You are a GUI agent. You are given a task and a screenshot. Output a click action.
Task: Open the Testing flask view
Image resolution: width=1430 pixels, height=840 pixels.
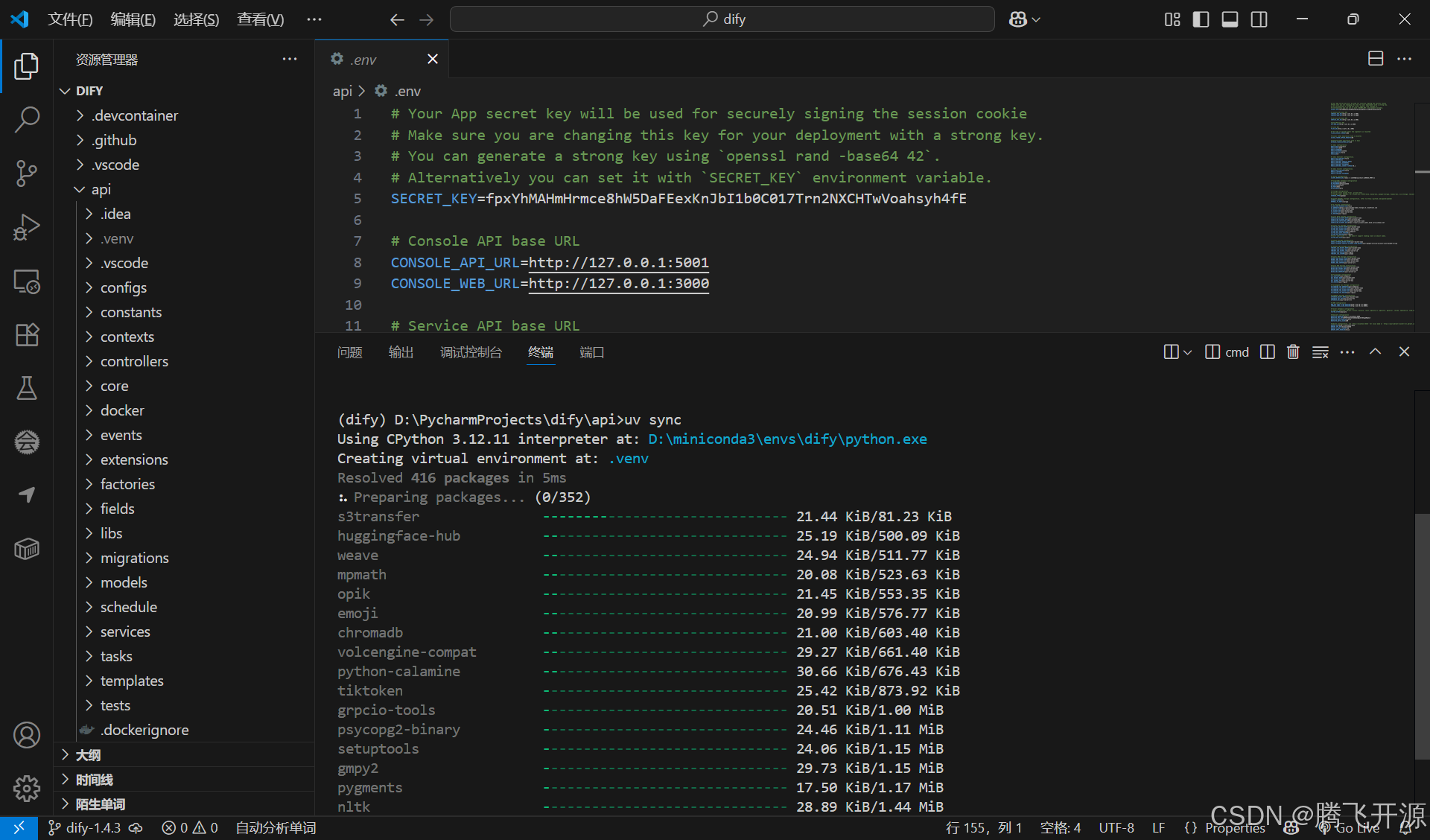27,388
